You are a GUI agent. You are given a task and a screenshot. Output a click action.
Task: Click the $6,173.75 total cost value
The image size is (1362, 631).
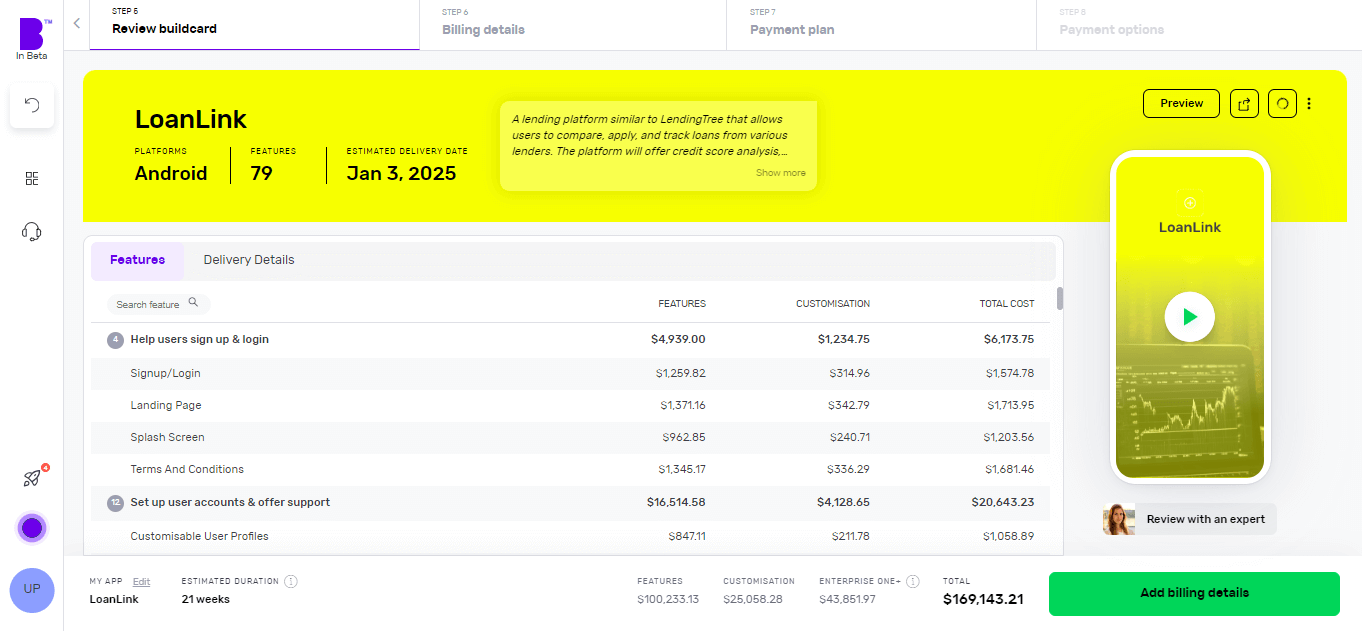(1009, 340)
